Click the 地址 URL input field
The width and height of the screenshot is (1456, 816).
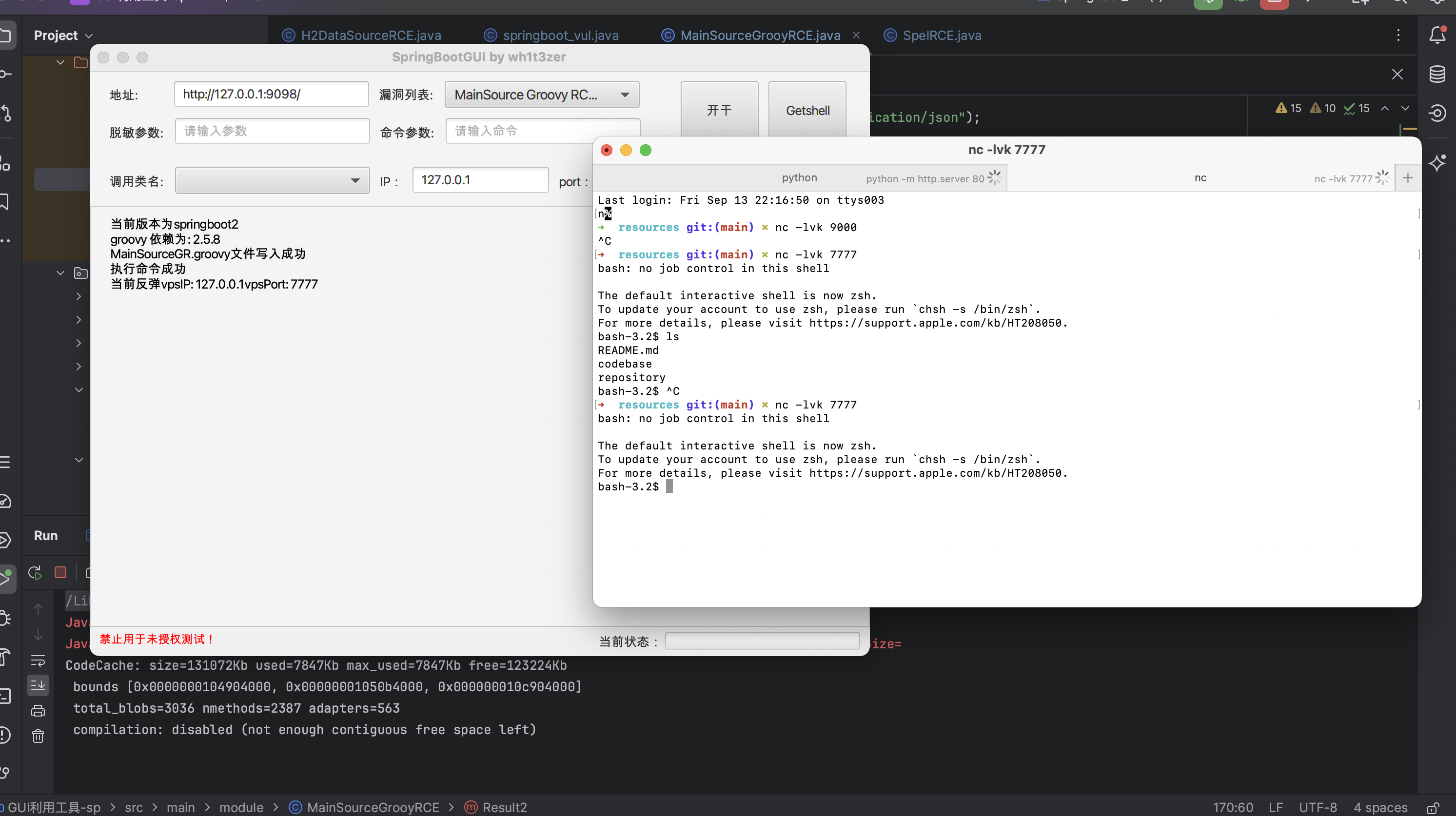pos(271,94)
